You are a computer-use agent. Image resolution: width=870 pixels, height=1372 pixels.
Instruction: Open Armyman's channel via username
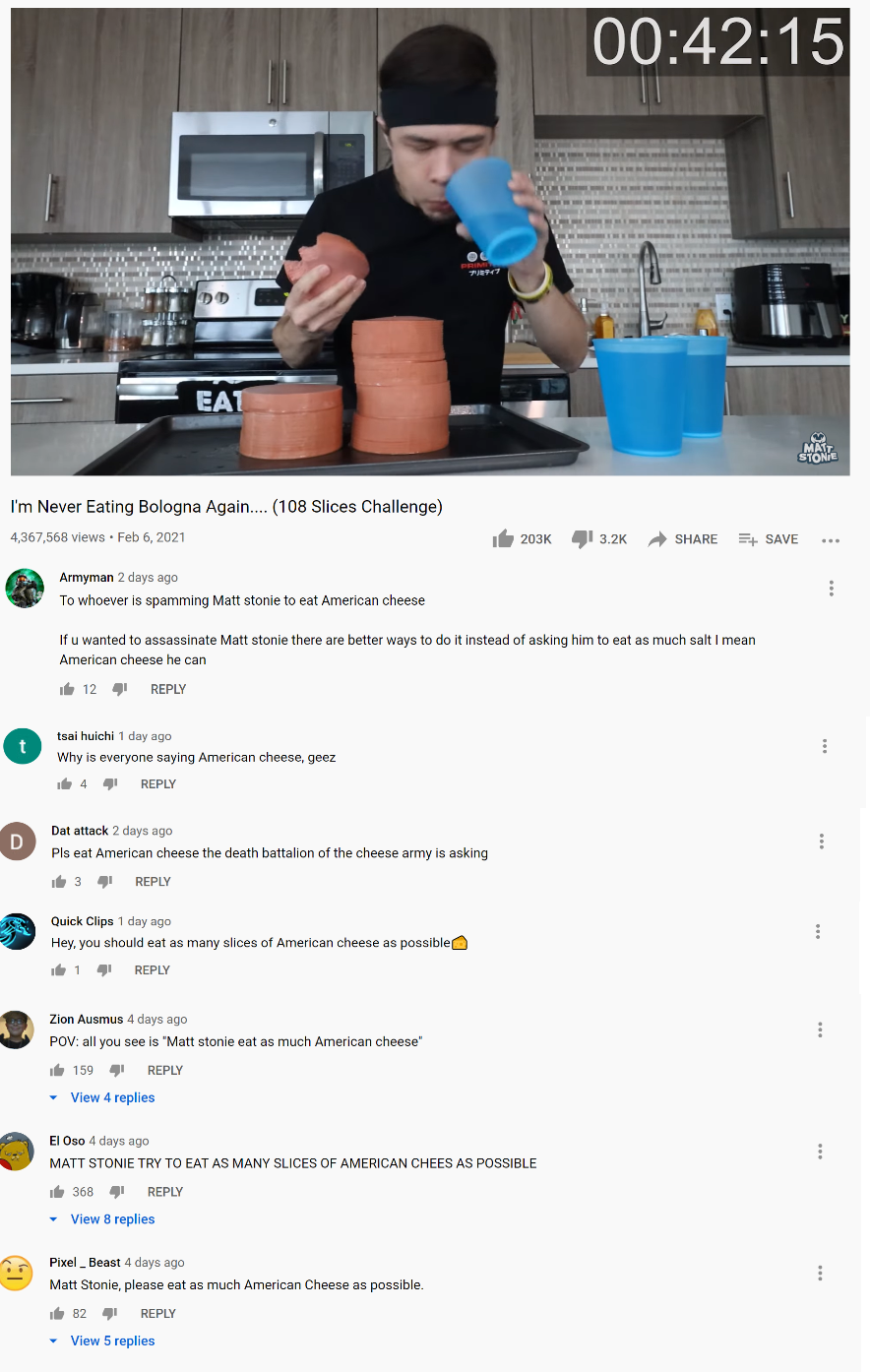[87, 578]
